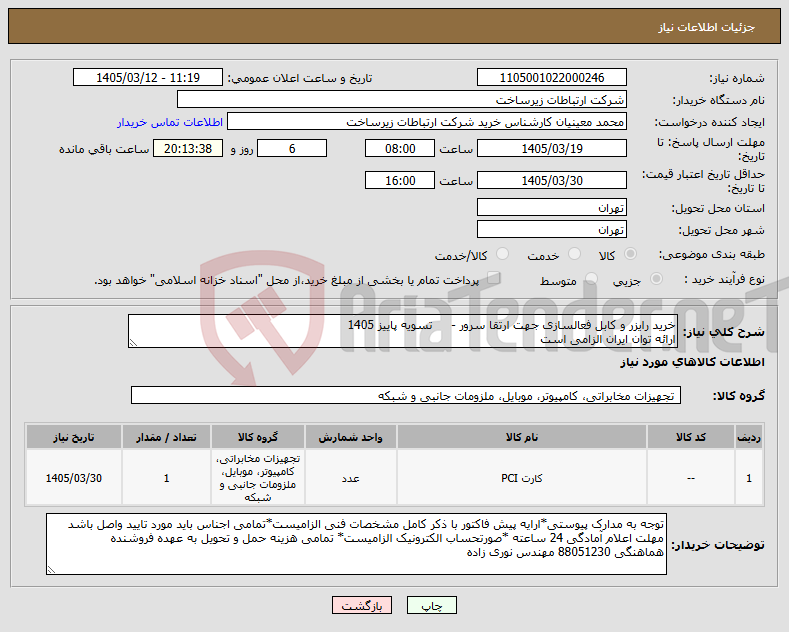Click the شماره نیاز field 1105001022000246
Viewport: 789px width, 632px height.
551,77
